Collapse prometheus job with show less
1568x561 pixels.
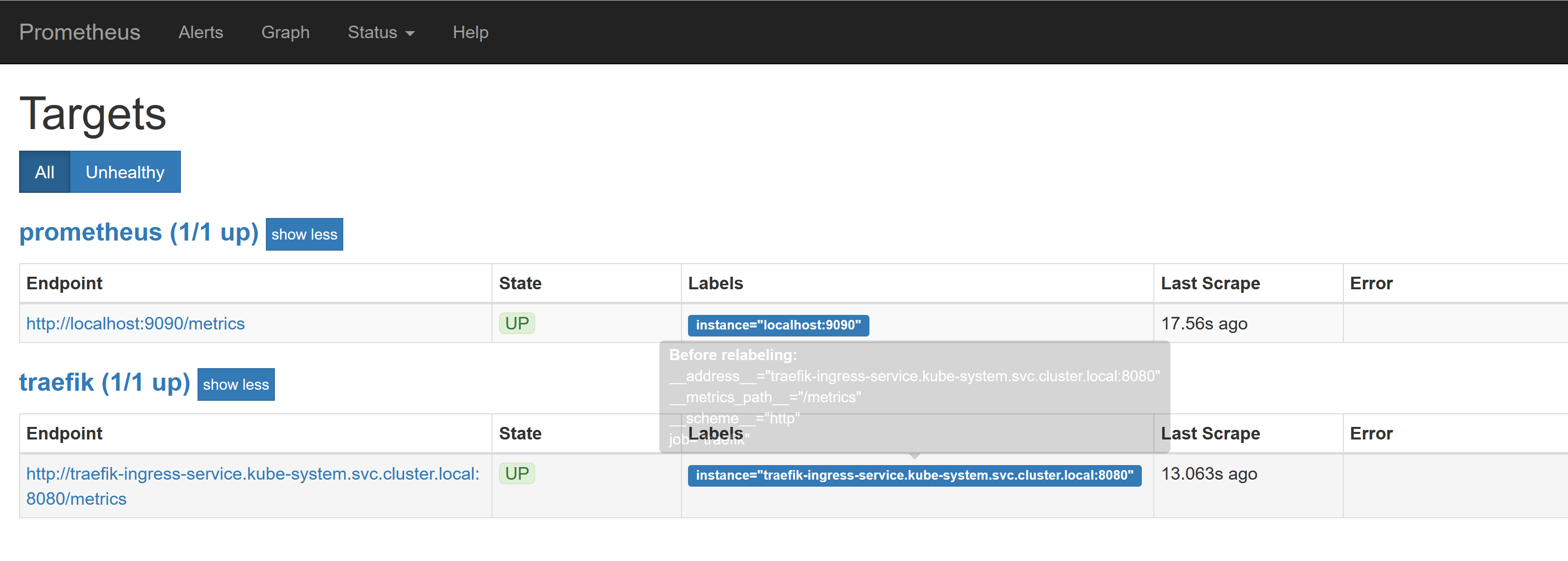click(x=304, y=234)
